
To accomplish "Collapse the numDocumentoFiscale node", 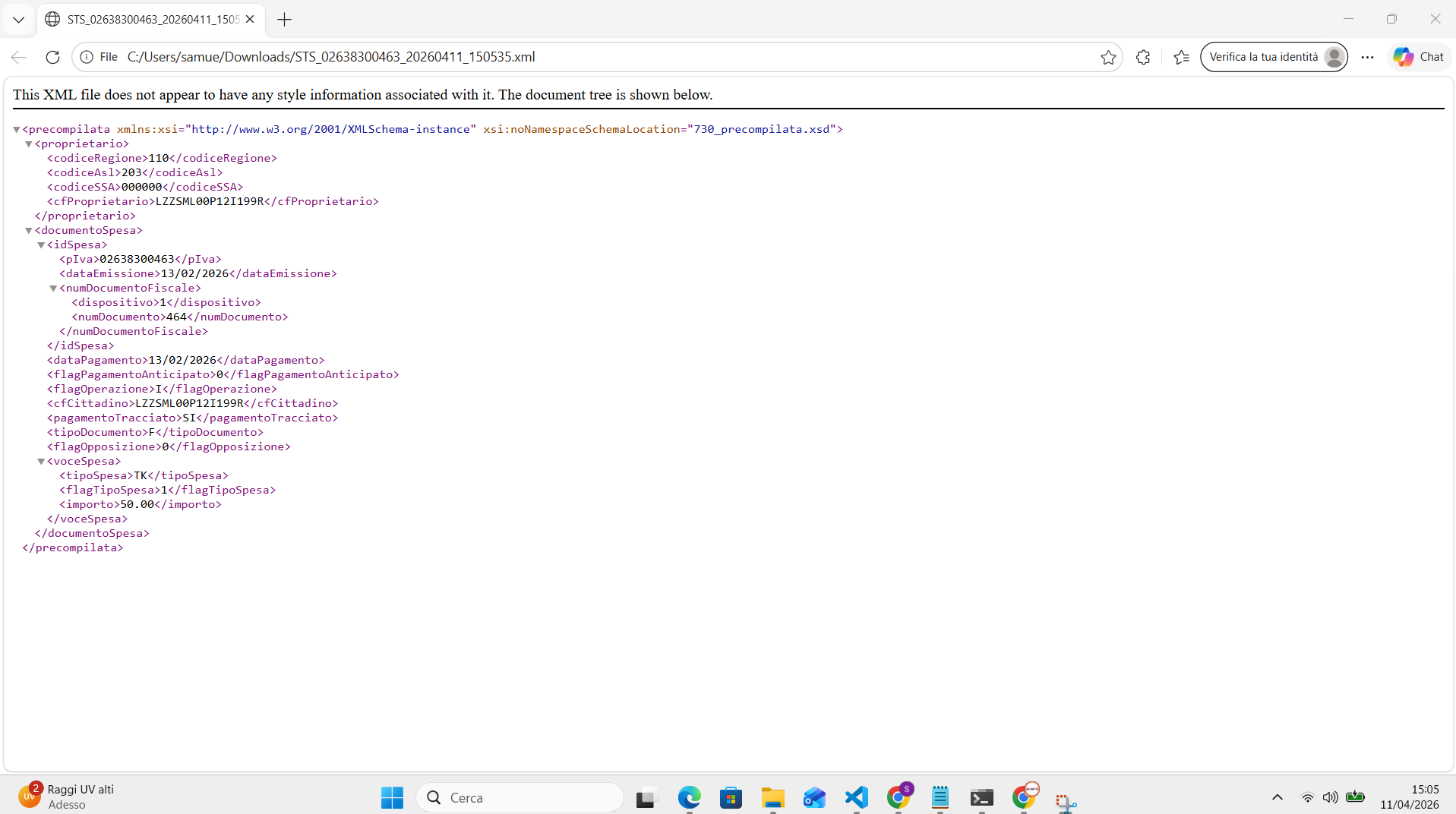I will click(x=53, y=289).
